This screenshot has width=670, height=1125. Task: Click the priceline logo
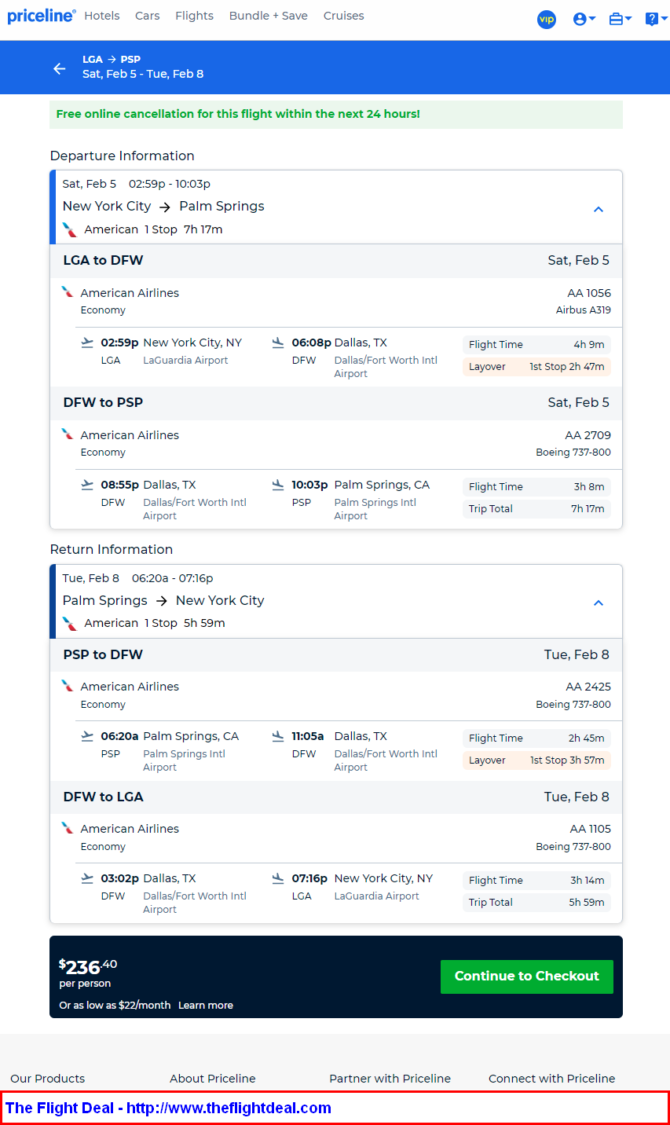coord(41,16)
